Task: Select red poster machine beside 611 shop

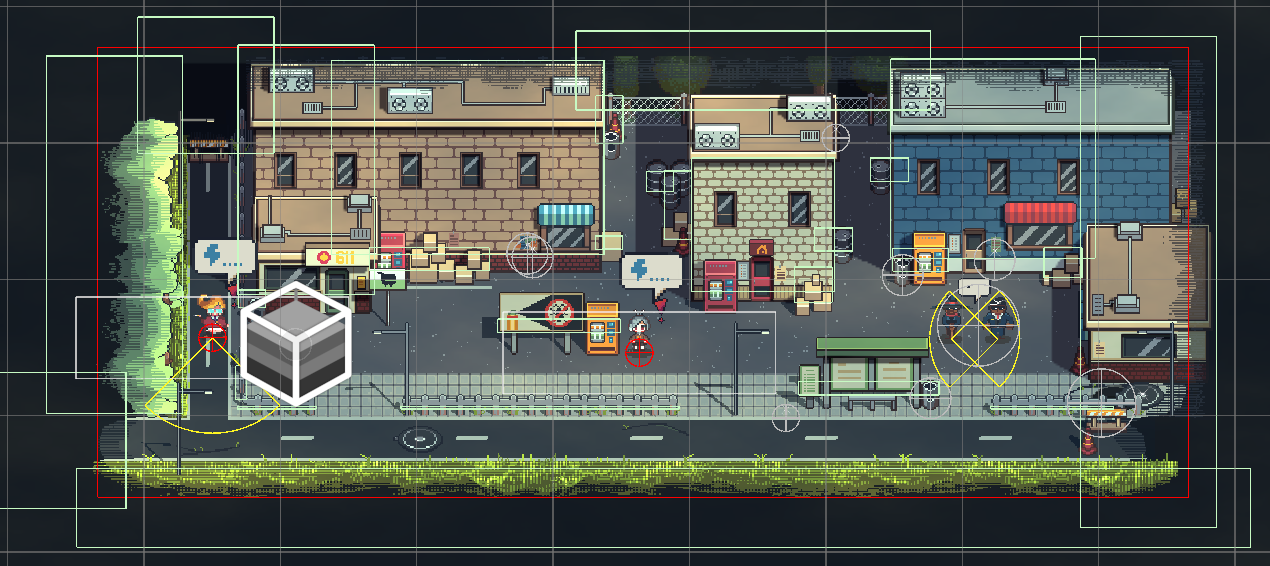Action: click(393, 251)
